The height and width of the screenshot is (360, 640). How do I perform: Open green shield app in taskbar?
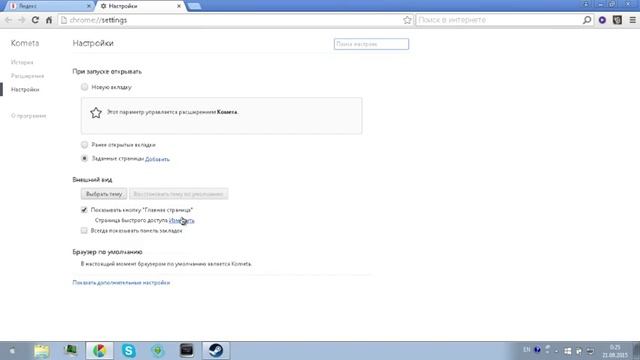click(158, 351)
